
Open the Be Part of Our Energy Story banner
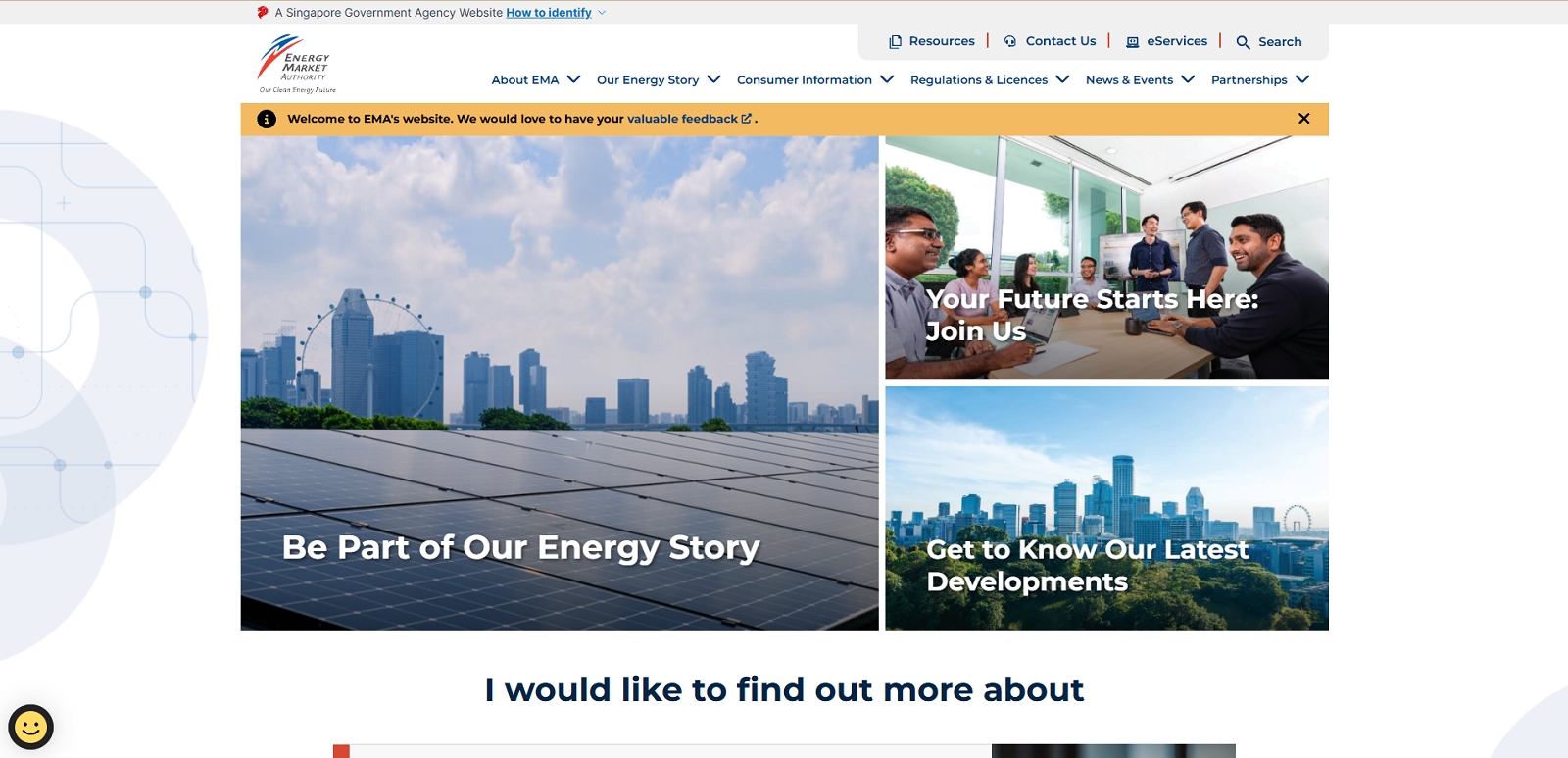point(560,383)
